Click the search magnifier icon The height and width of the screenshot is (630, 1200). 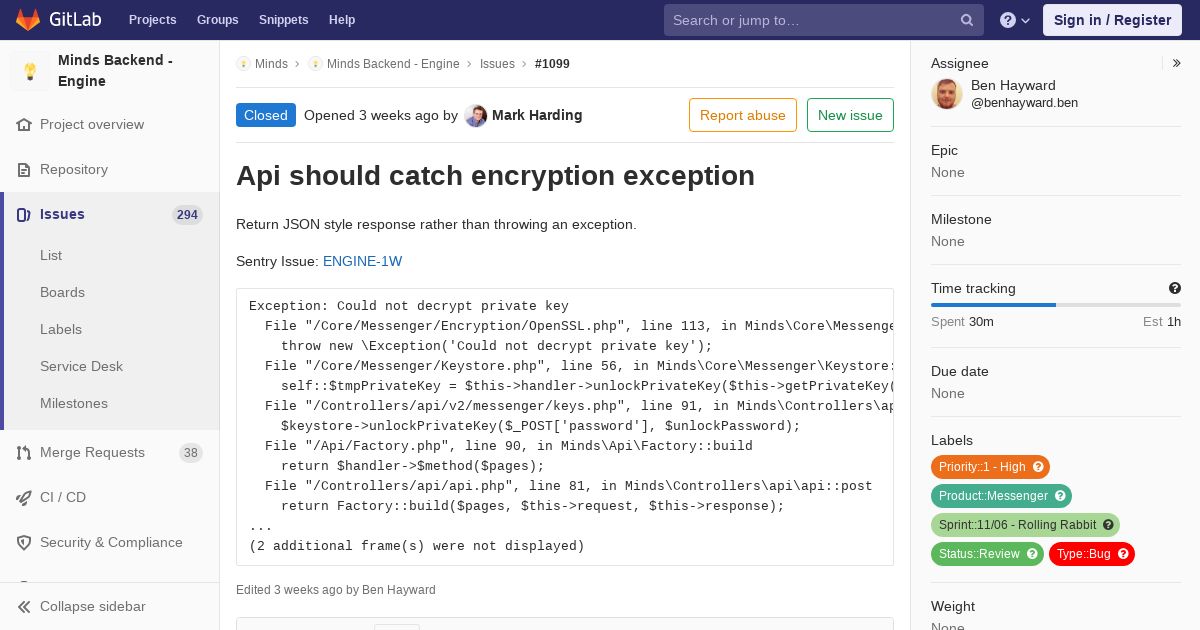click(x=967, y=20)
